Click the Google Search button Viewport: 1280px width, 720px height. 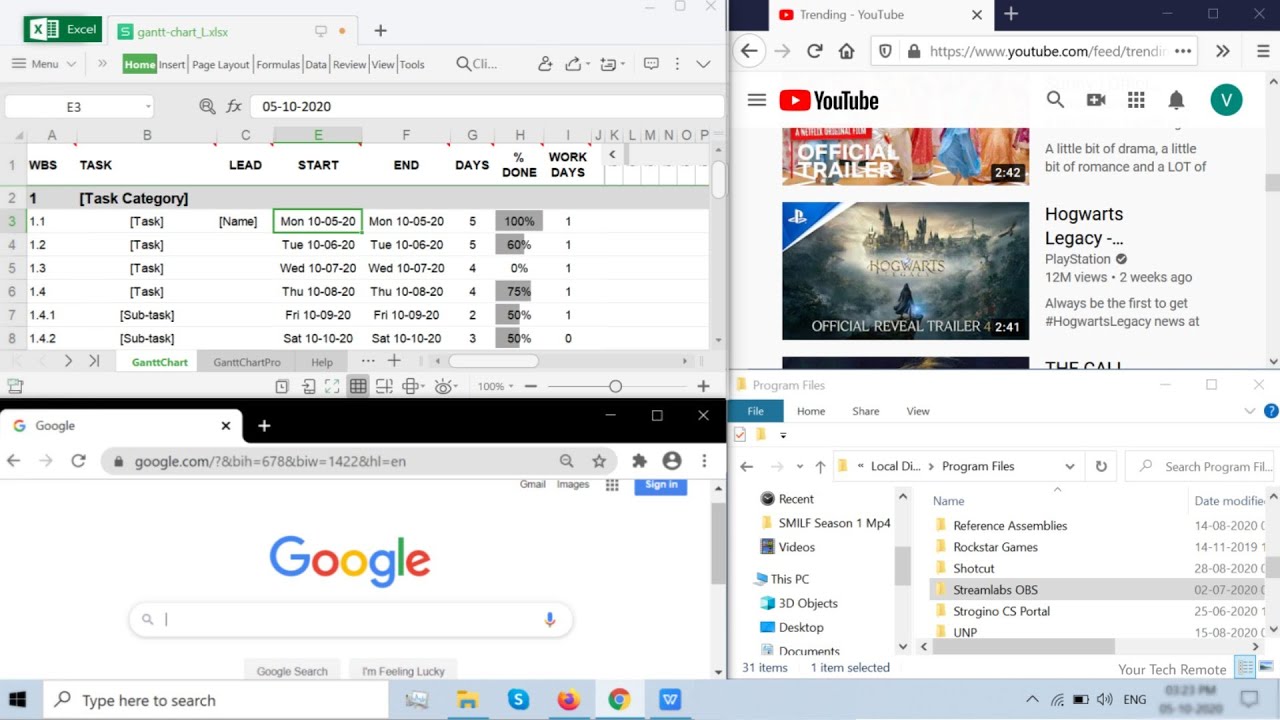pyautogui.click(x=292, y=671)
